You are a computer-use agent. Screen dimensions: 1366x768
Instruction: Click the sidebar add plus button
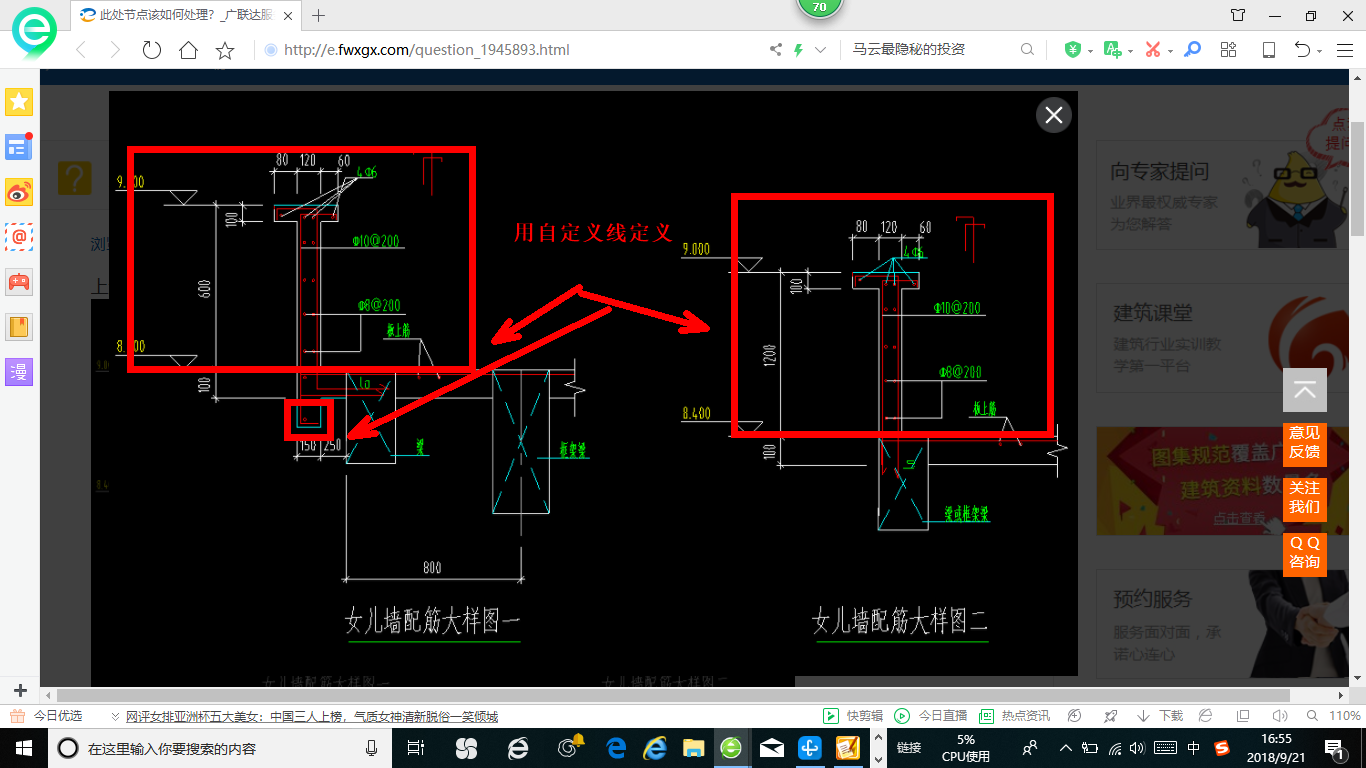coord(19,690)
